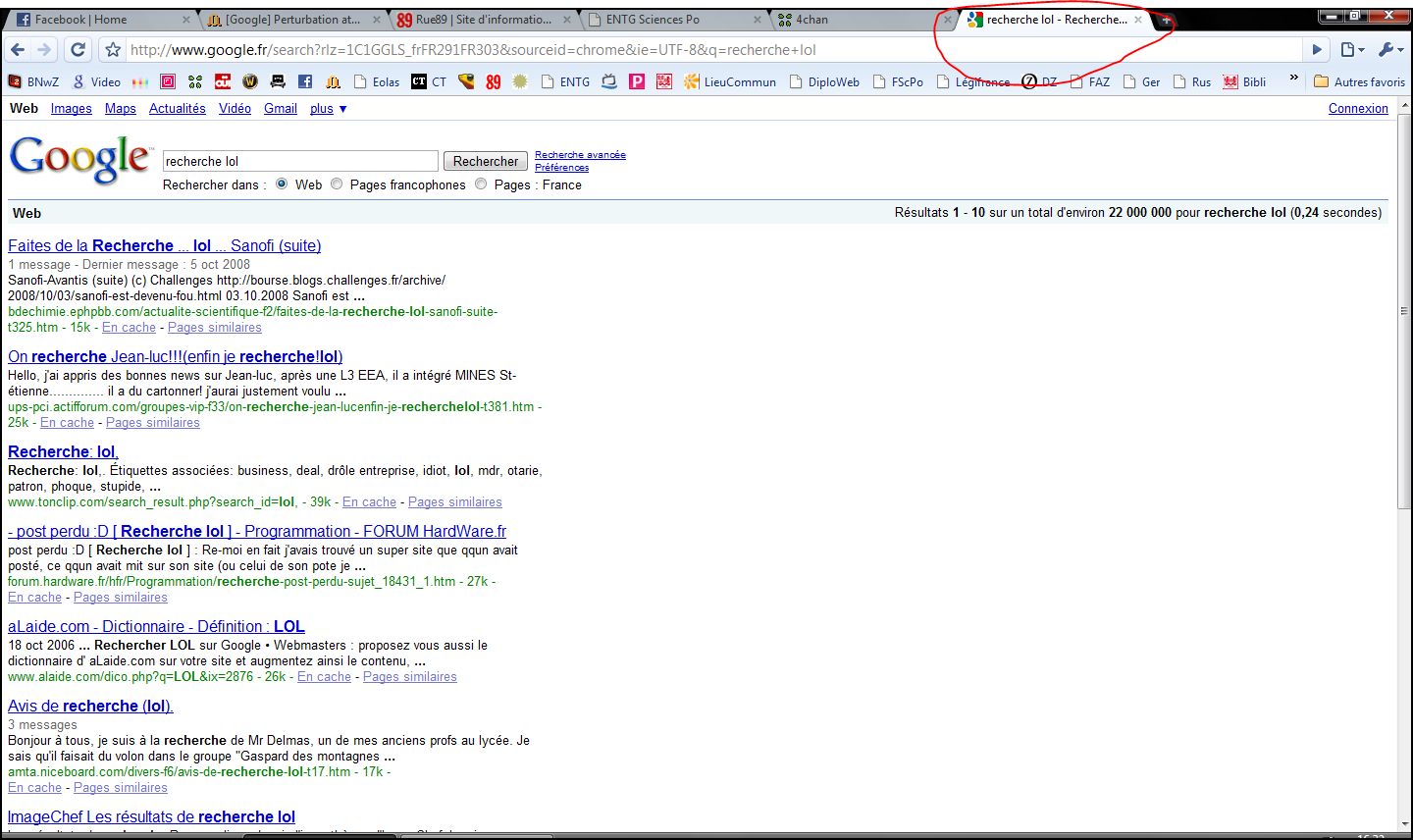Viewport: 1413px width, 840px height.
Task: Open the 'On recherche Jean-luc' result
Action: pyautogui.click(x=175, y=356)
